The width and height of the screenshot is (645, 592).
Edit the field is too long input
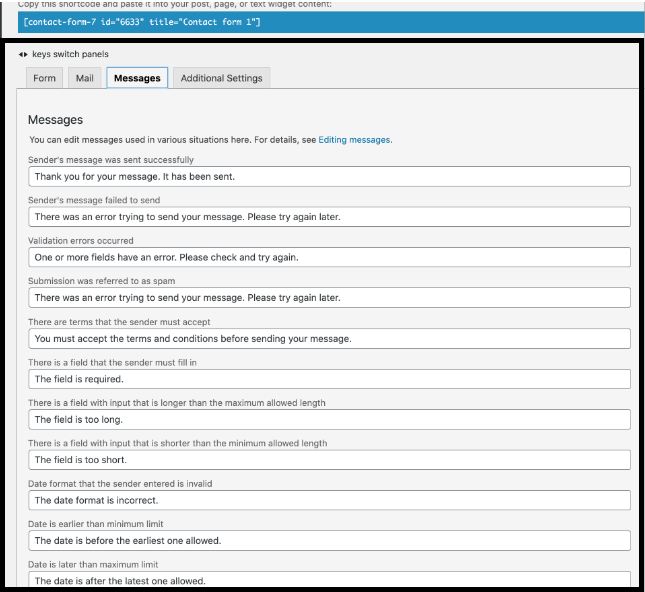pyautogui.click(x=329, y=419)
